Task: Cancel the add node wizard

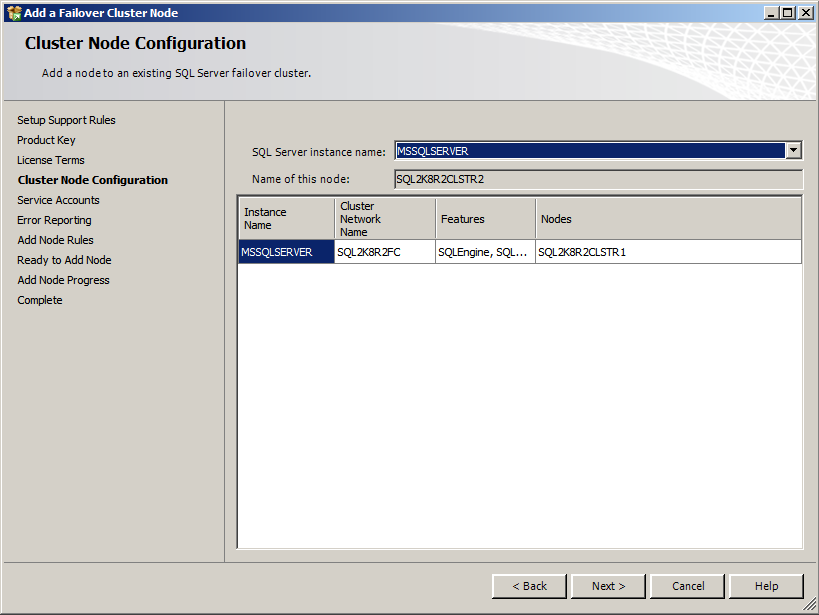Action: point(687,586)
